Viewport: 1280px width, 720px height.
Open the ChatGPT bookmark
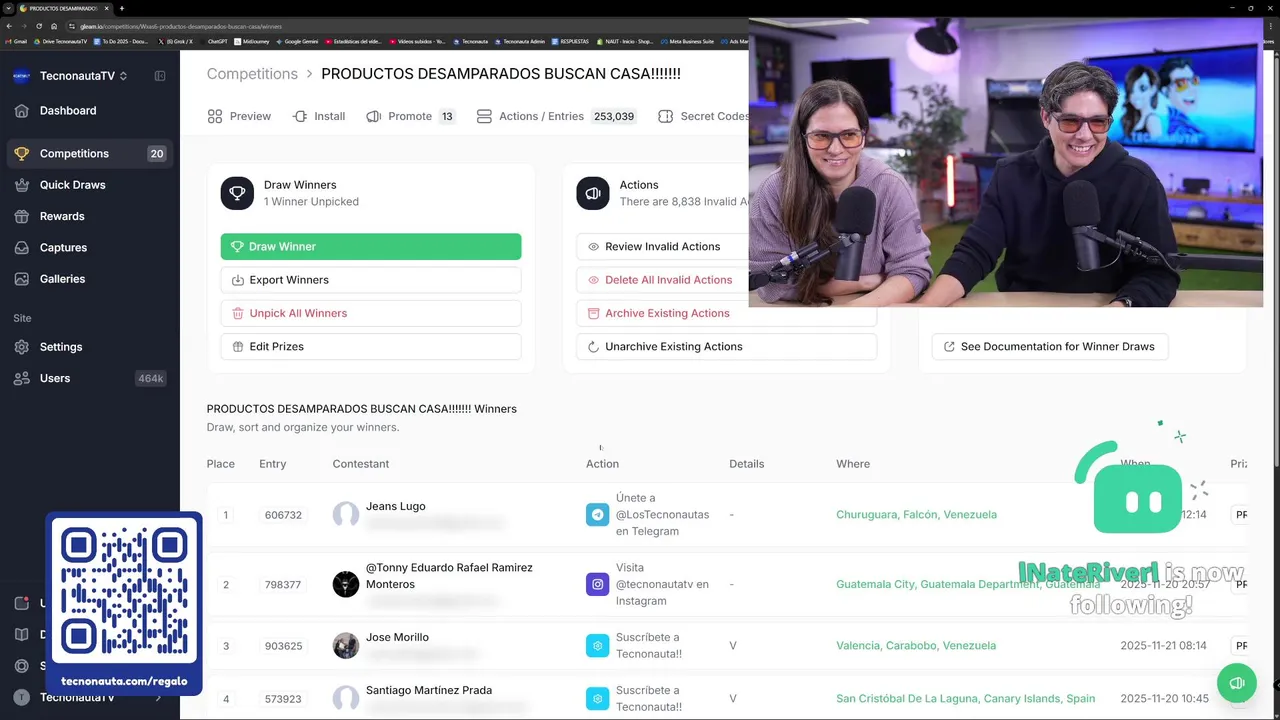(214, 41)
